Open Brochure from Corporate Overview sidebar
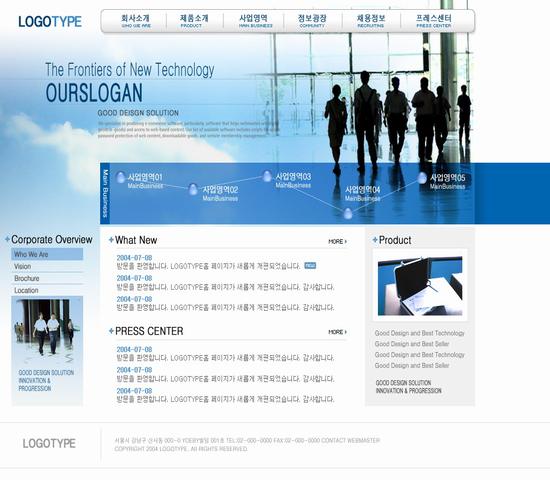Screen dimensions: 550x480 tap(47, 279)
